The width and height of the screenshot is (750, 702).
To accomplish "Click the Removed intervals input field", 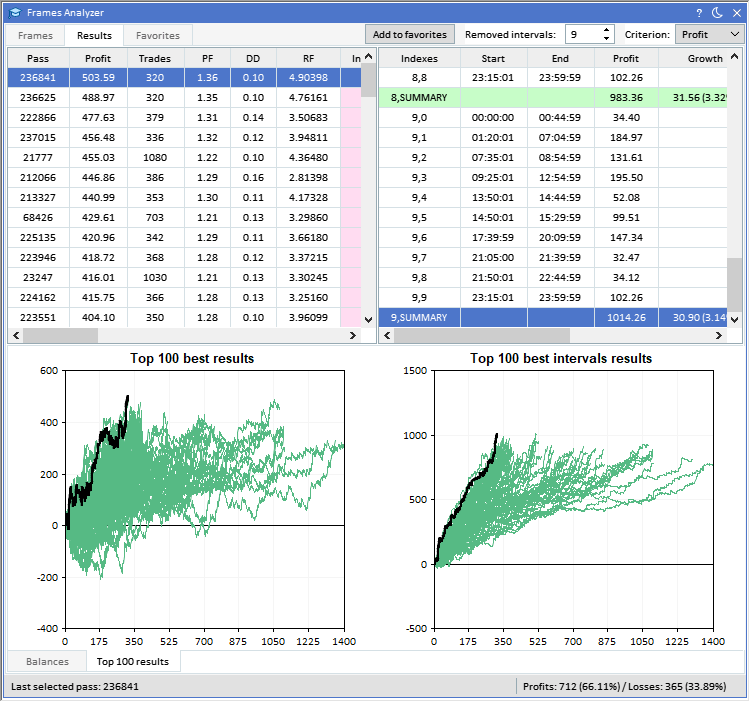I will click(584, 34).
